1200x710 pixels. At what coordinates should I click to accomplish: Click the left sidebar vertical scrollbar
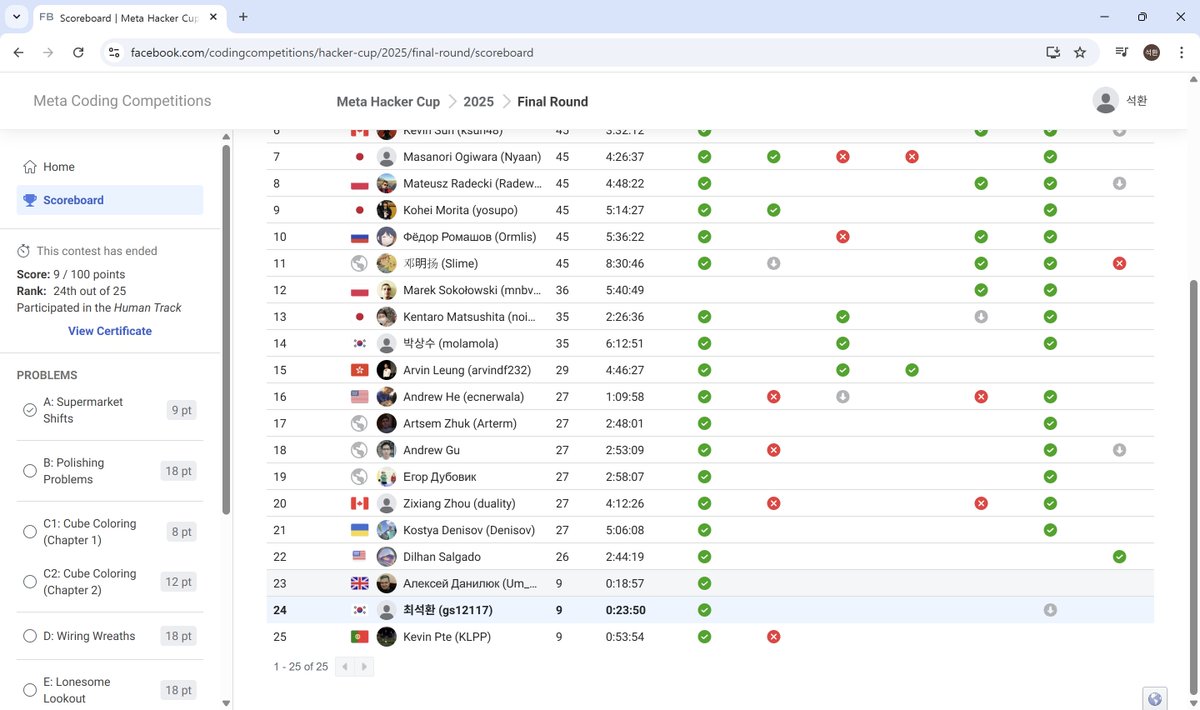[x=226, y=330]
